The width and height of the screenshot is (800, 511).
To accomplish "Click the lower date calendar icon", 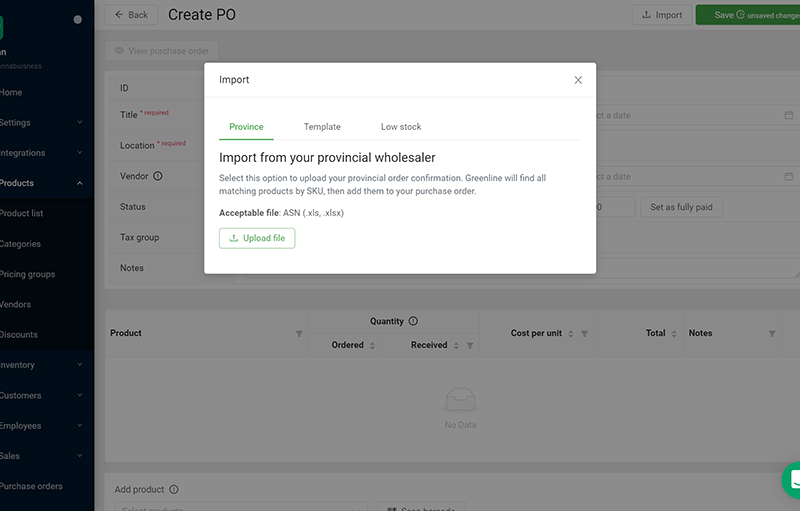I will coord(788,176).
